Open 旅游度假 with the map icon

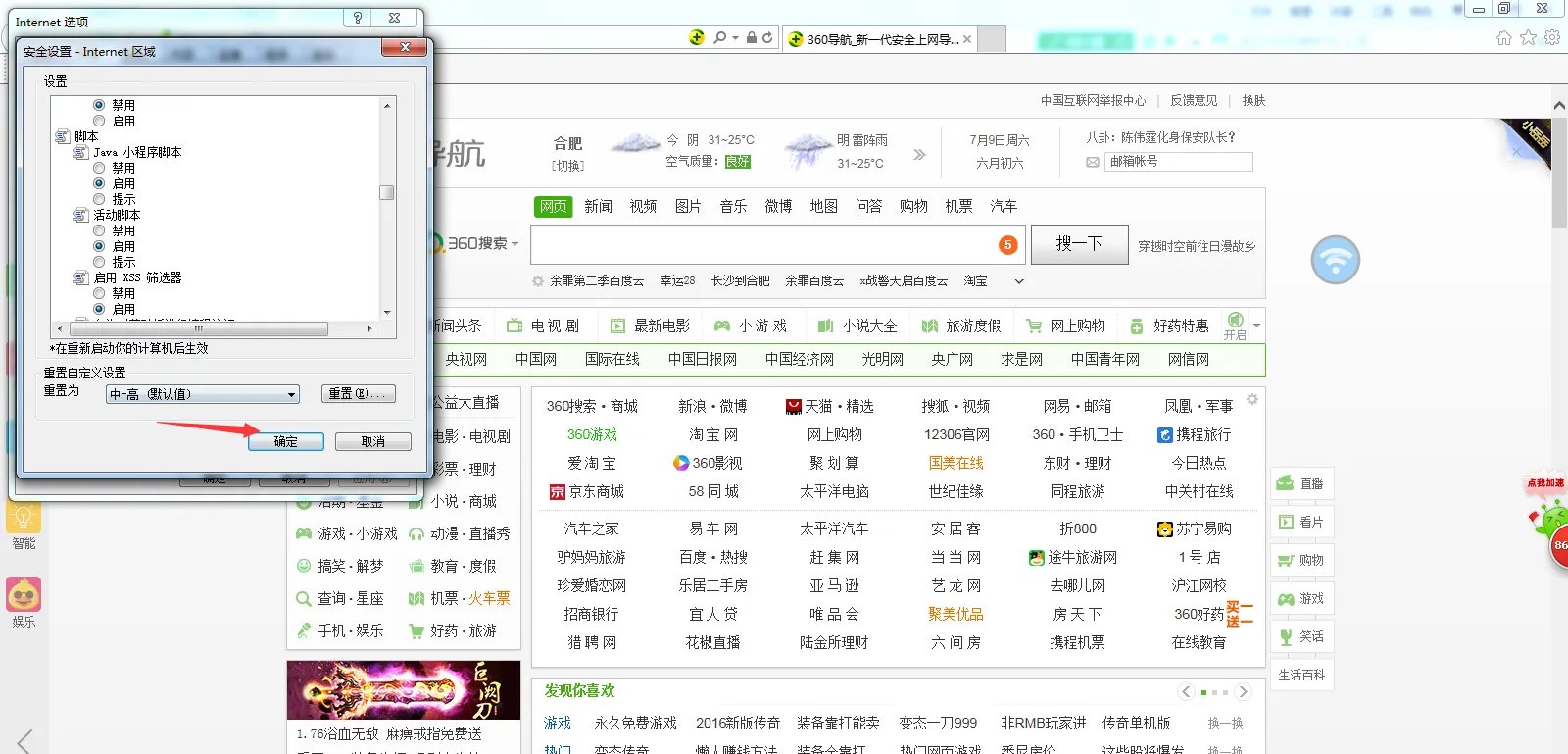coord(960,326)
